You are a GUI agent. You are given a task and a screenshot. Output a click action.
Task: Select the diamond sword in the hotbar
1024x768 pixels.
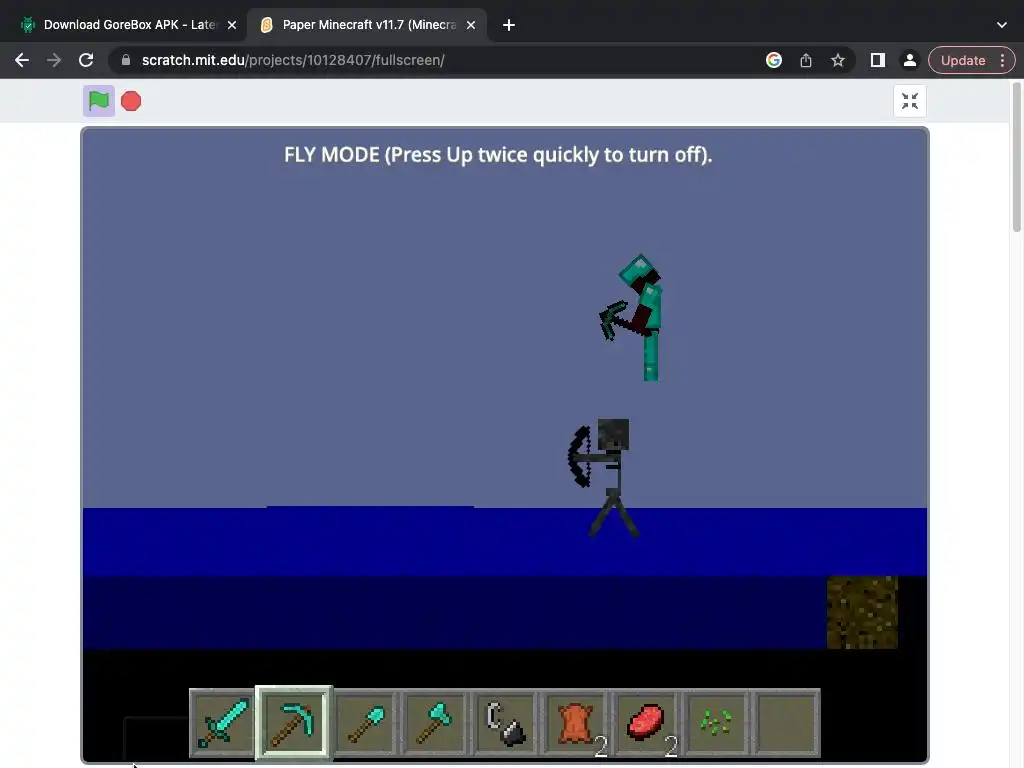[224, 723]
